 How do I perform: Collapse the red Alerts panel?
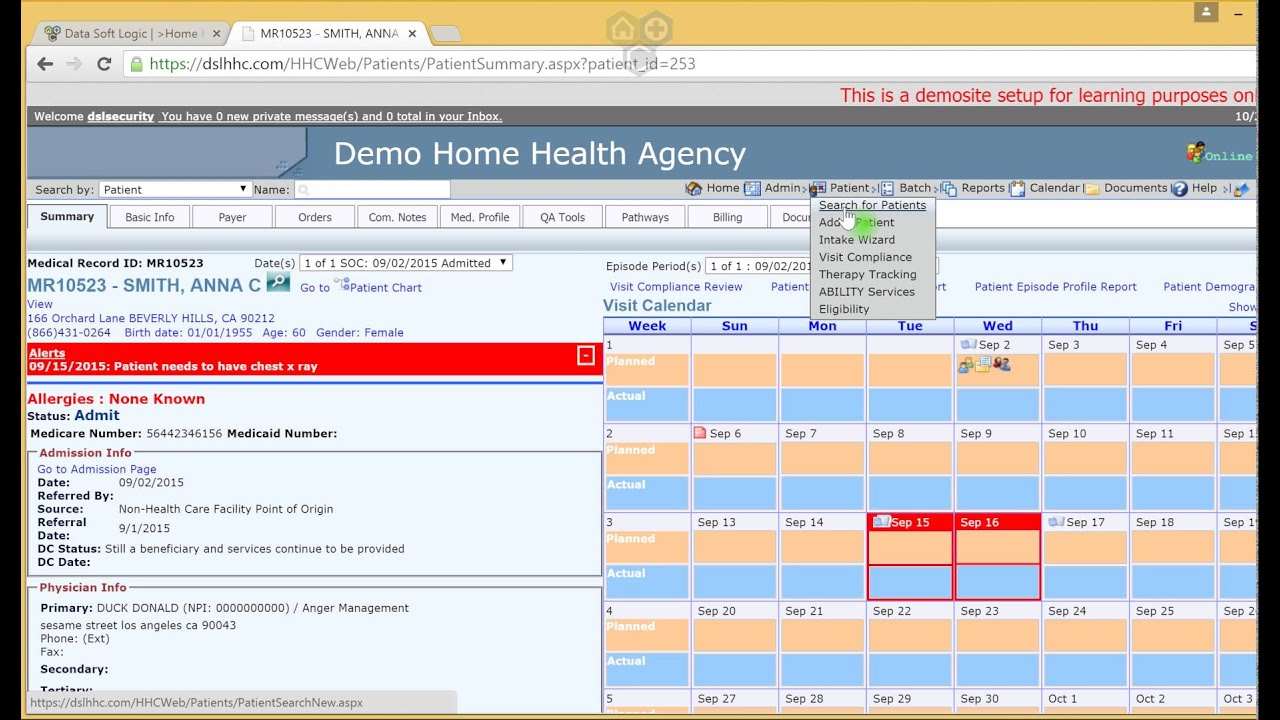tap(586, 356)
